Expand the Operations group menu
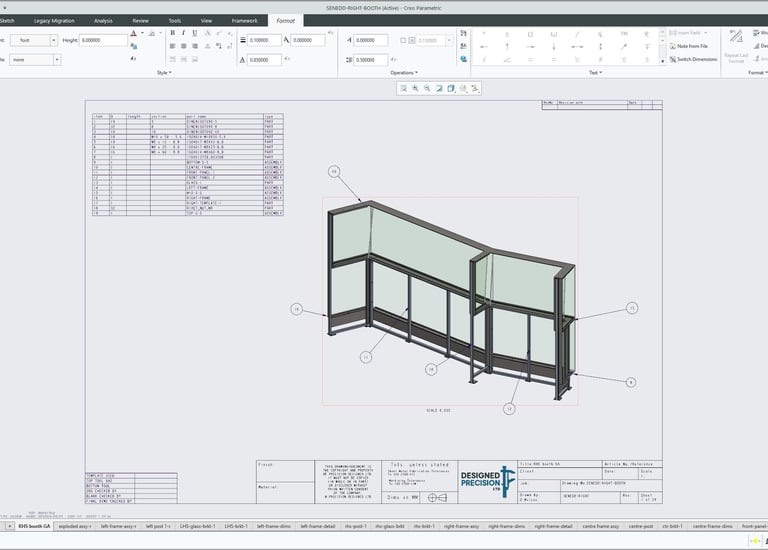 point(404,72)
